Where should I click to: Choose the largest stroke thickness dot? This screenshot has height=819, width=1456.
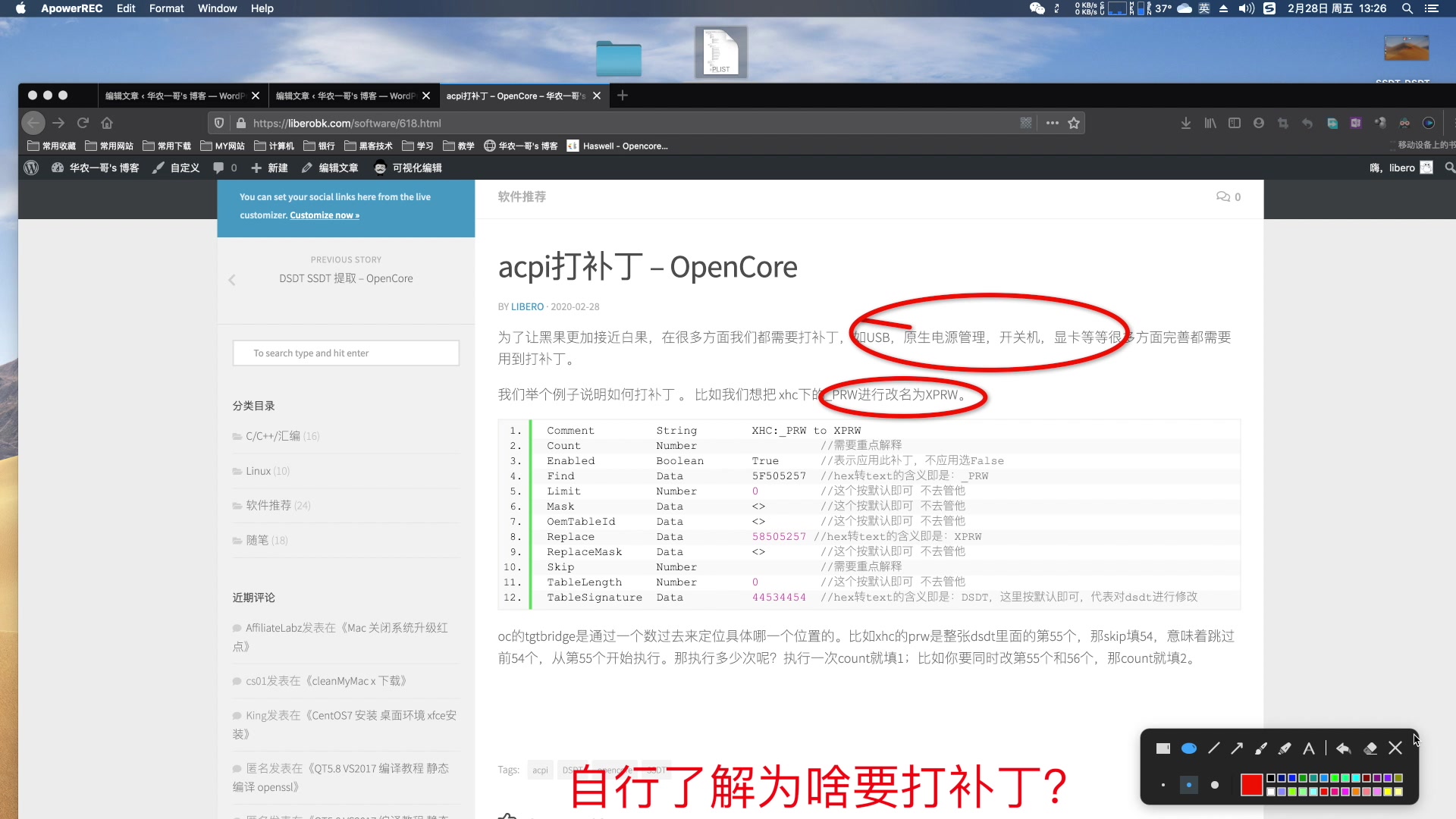click(1215, 785)
